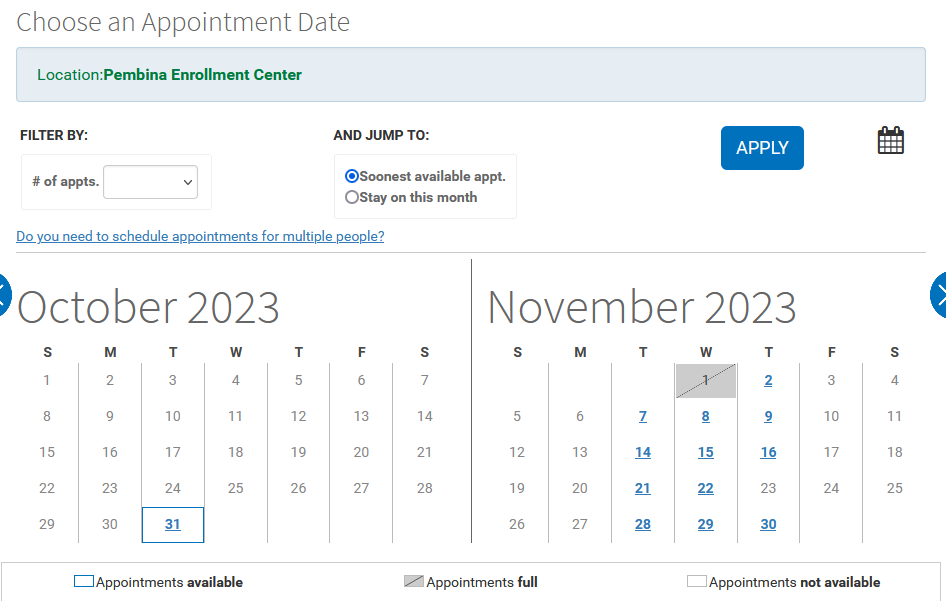The width and height of the screenshot is (946, 601).
Task: Pick November 9 appointment date
Action: pyautogui.click(x=768, y=416)
